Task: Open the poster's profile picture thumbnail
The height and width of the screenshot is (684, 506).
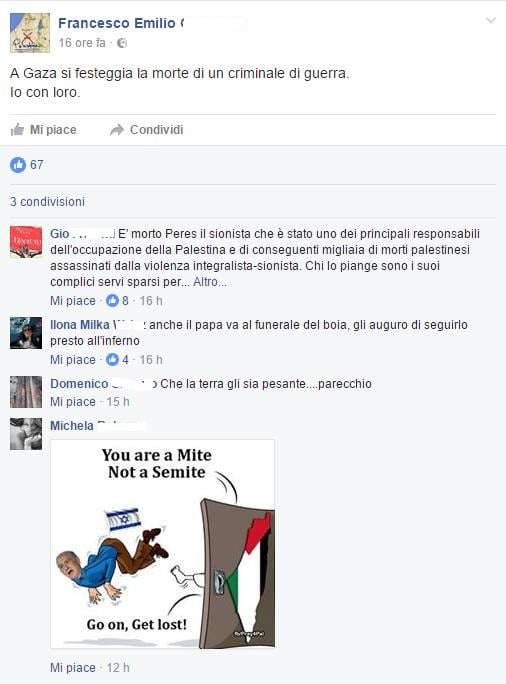Action: [30, 33]
